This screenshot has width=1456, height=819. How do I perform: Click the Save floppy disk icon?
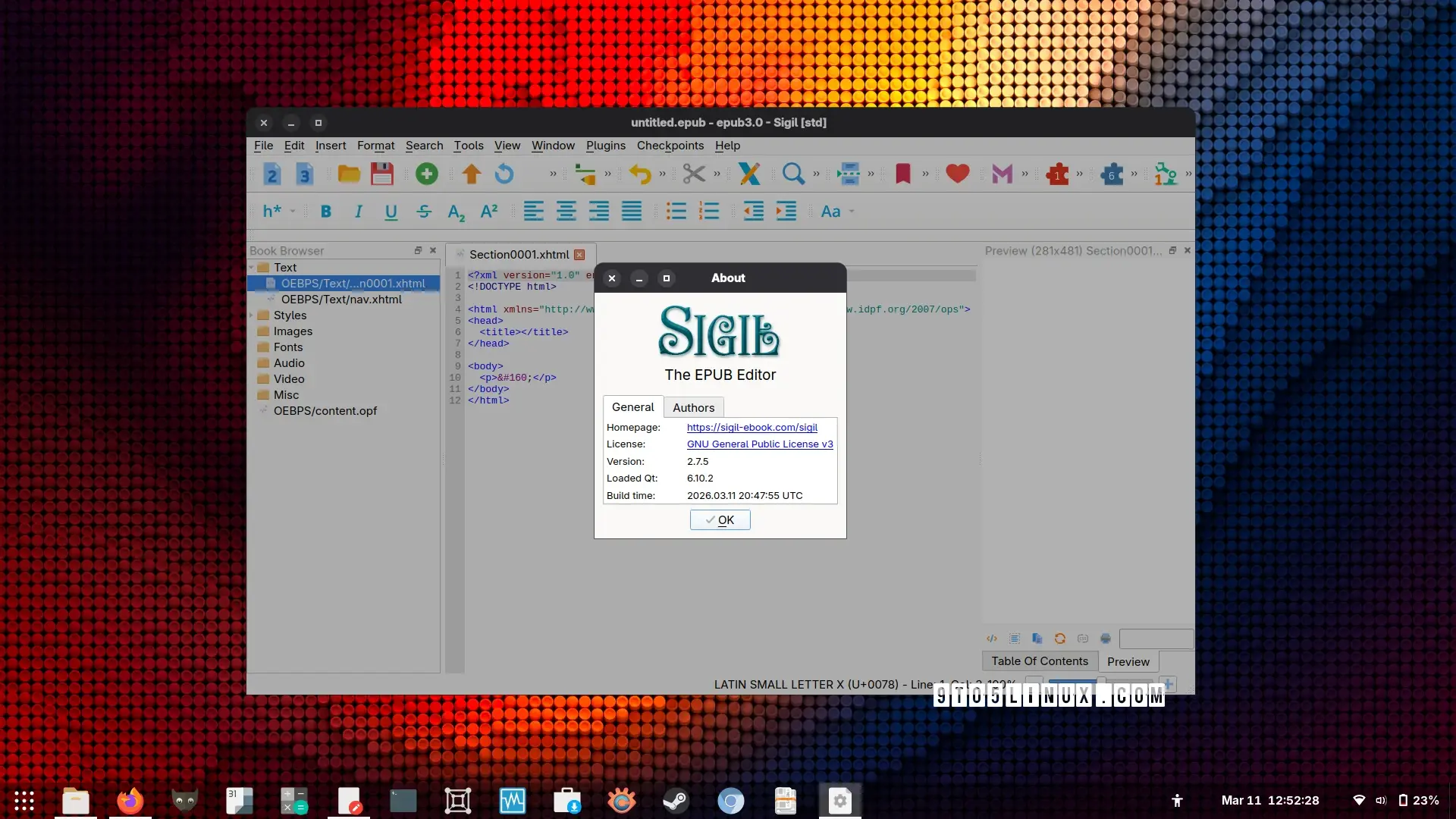click(x=382, y=174)
